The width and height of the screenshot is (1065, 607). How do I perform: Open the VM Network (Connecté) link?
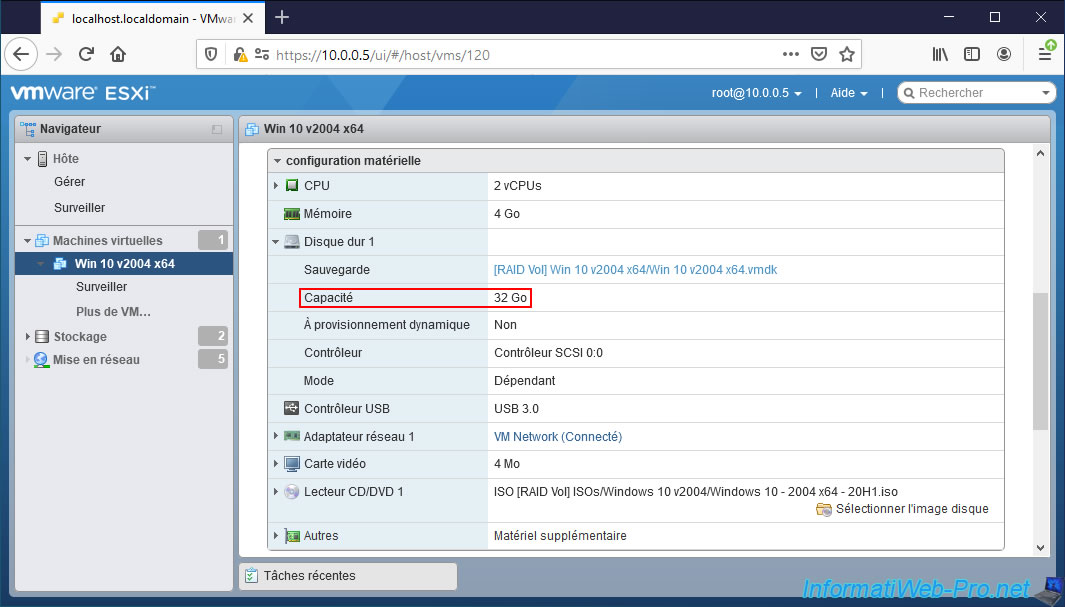[558, 437]
